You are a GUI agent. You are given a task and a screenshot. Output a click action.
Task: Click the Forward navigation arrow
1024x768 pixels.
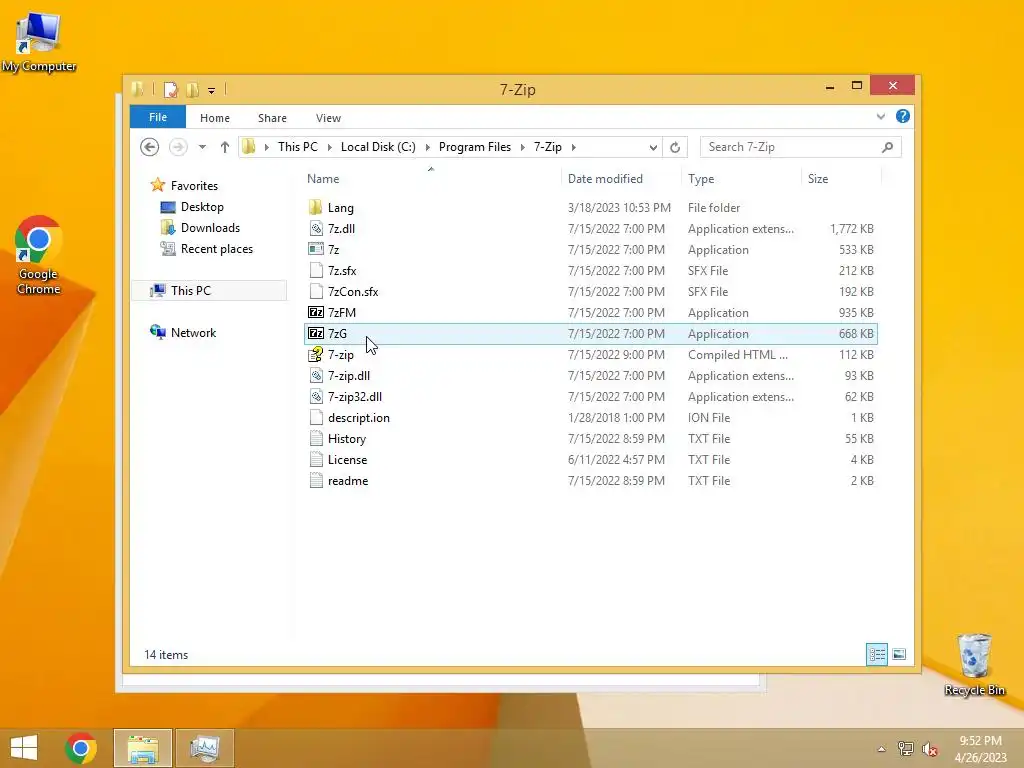pos(178,147)
